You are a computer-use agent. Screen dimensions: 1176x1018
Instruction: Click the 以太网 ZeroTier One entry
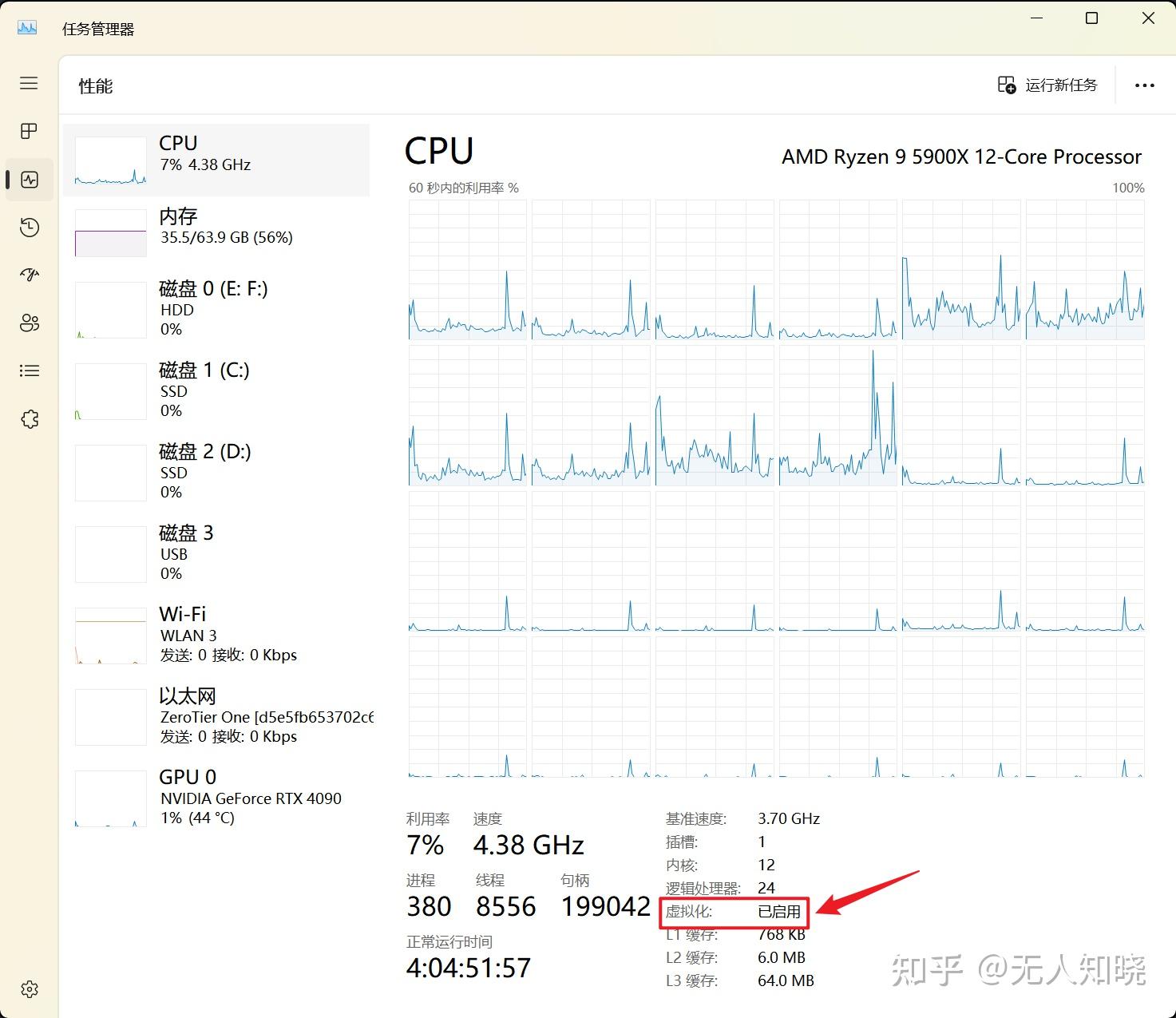tap(216, 715)
